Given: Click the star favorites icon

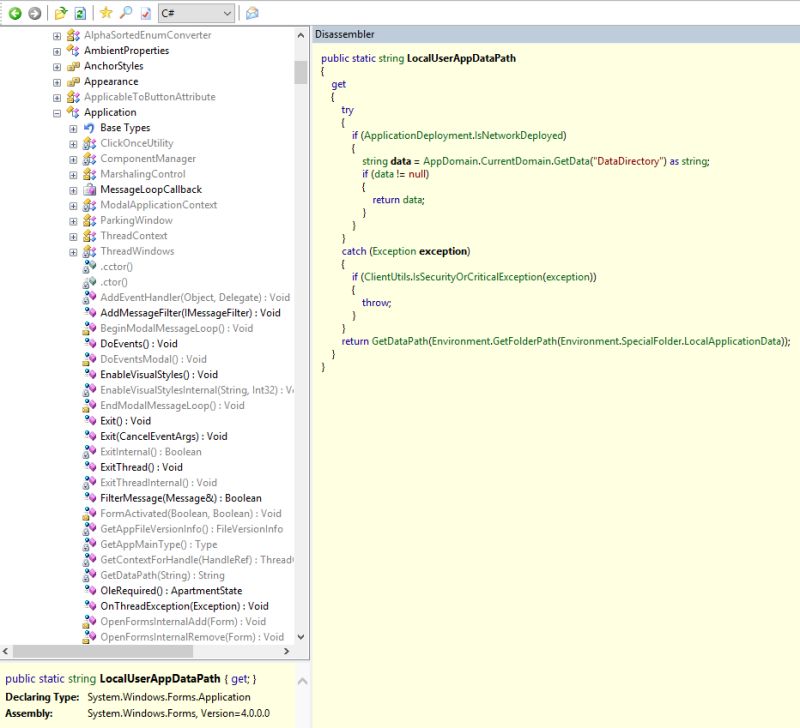Looking at the screenshot, I should coord(105,13).
